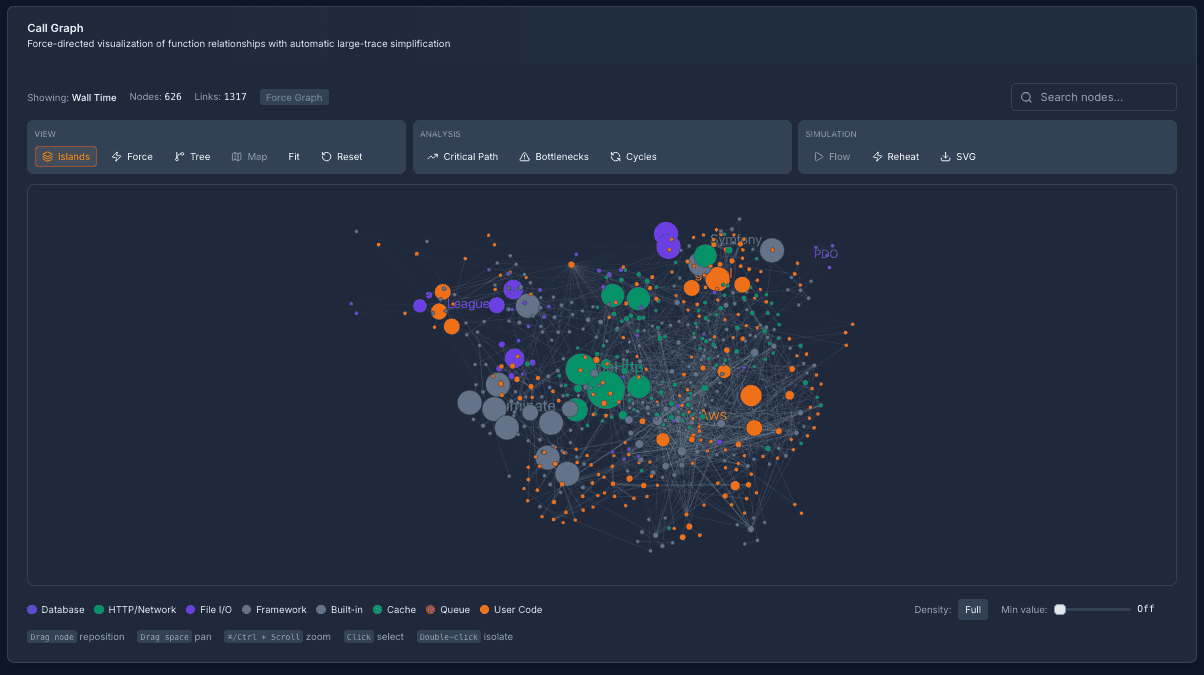Click the Min value slider handle
Screen dimensions: 1204x675
[x=1060, y=609]
